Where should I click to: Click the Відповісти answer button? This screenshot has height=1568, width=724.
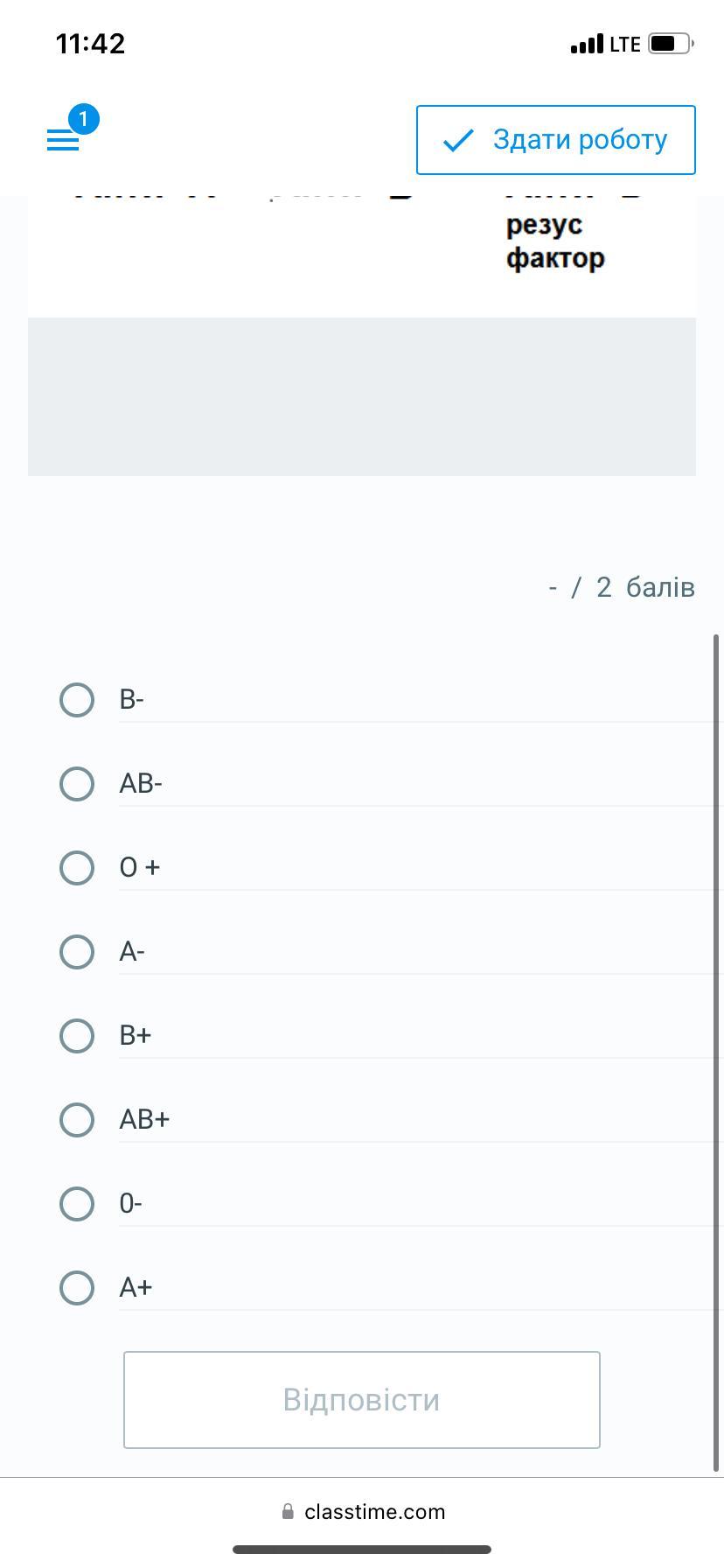pos(362,1400)
